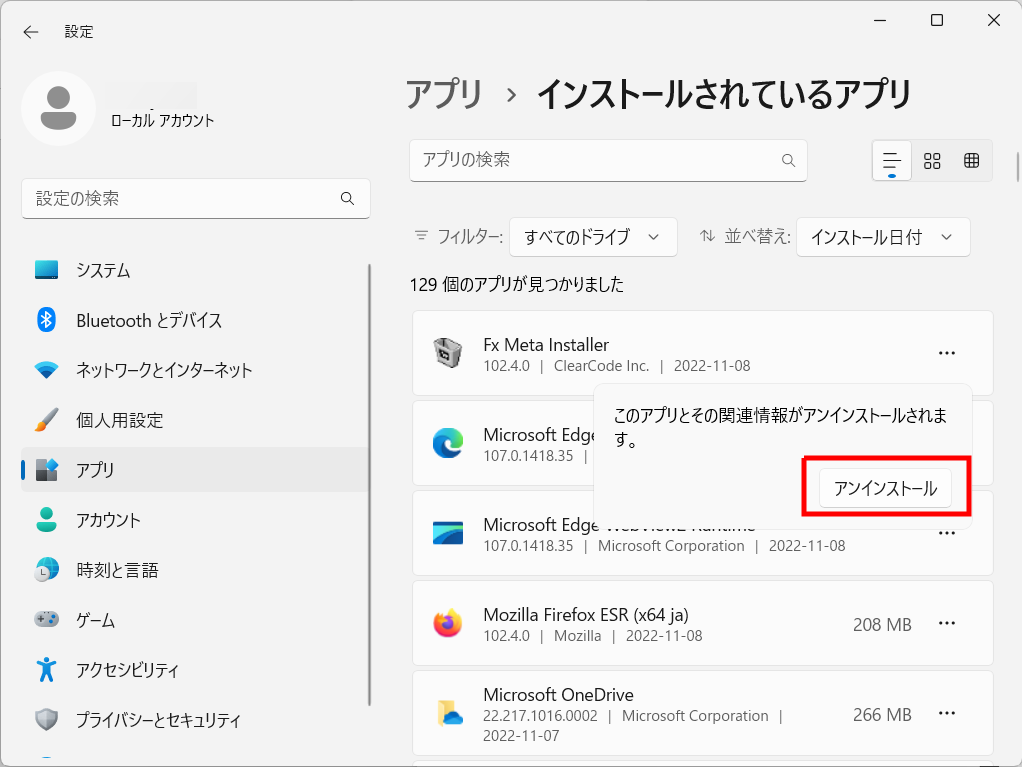
Task: Click the local account avatar icon
Action: 59,108
